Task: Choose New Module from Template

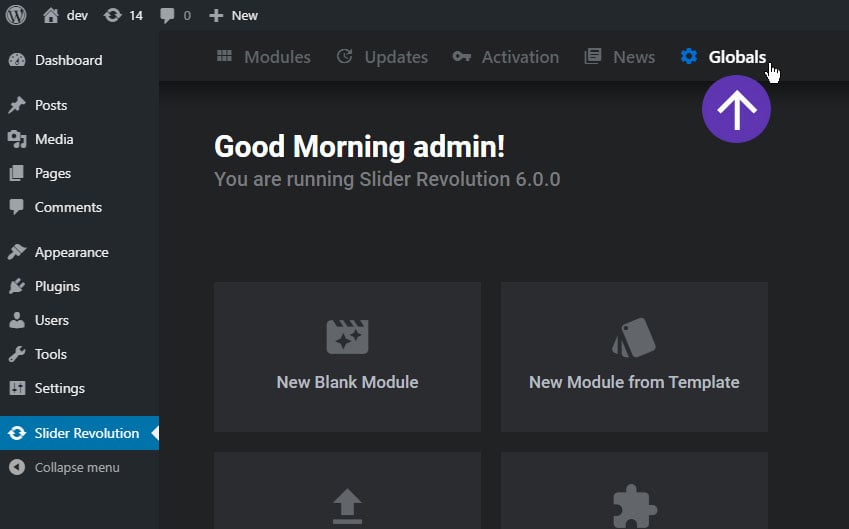Action: (634, 357)
